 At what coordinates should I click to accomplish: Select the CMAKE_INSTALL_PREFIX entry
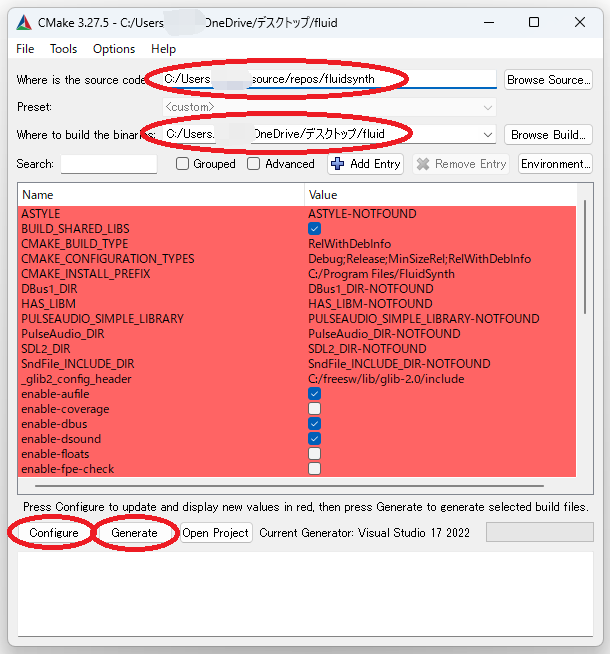coord(85,274)
